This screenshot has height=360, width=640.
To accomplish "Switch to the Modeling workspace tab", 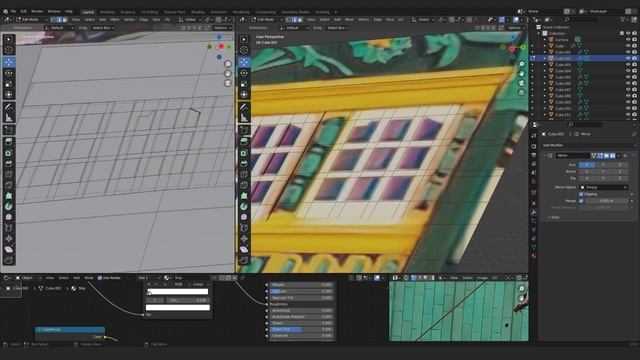I will click(x=107, y=12).
